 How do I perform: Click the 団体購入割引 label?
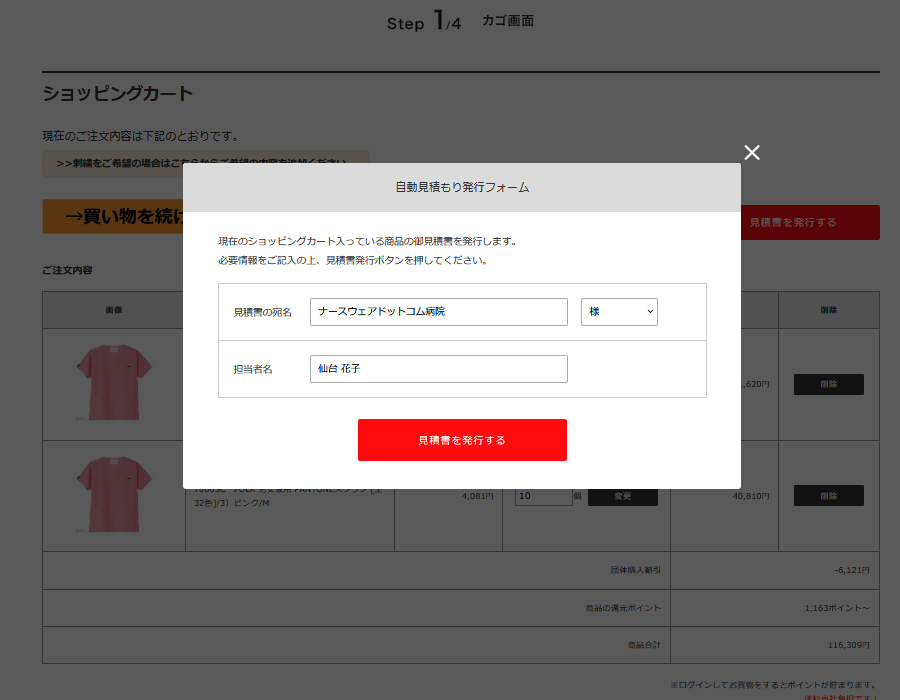click(x=635, y=570)
